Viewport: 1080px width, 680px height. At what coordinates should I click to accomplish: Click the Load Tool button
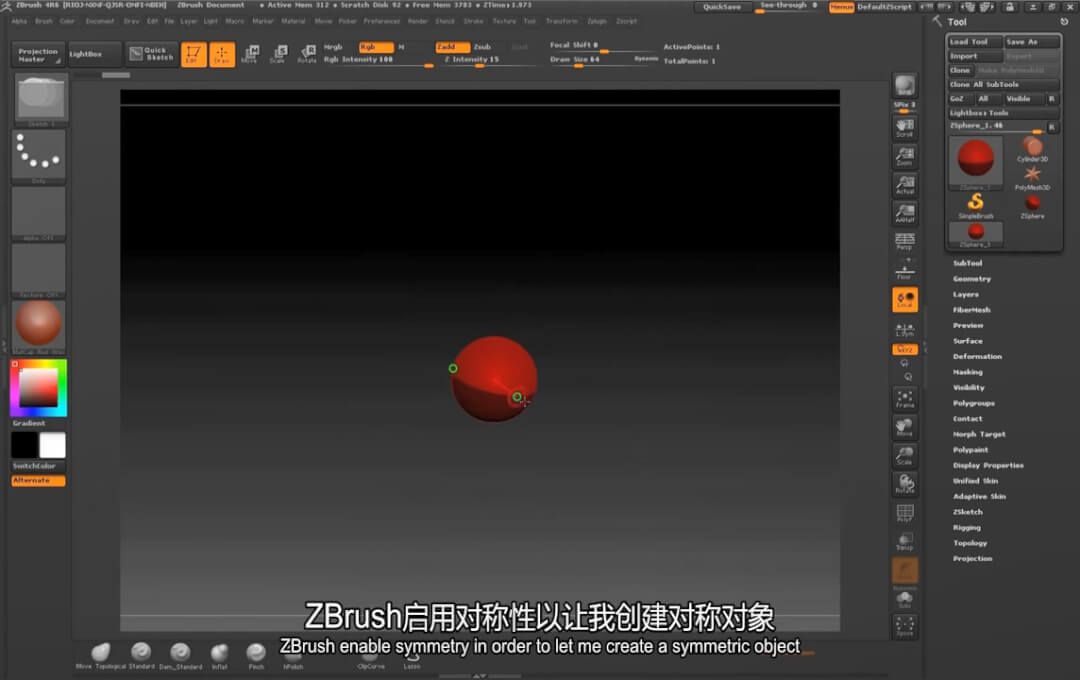pyautogui.click(x=974, y=42)
